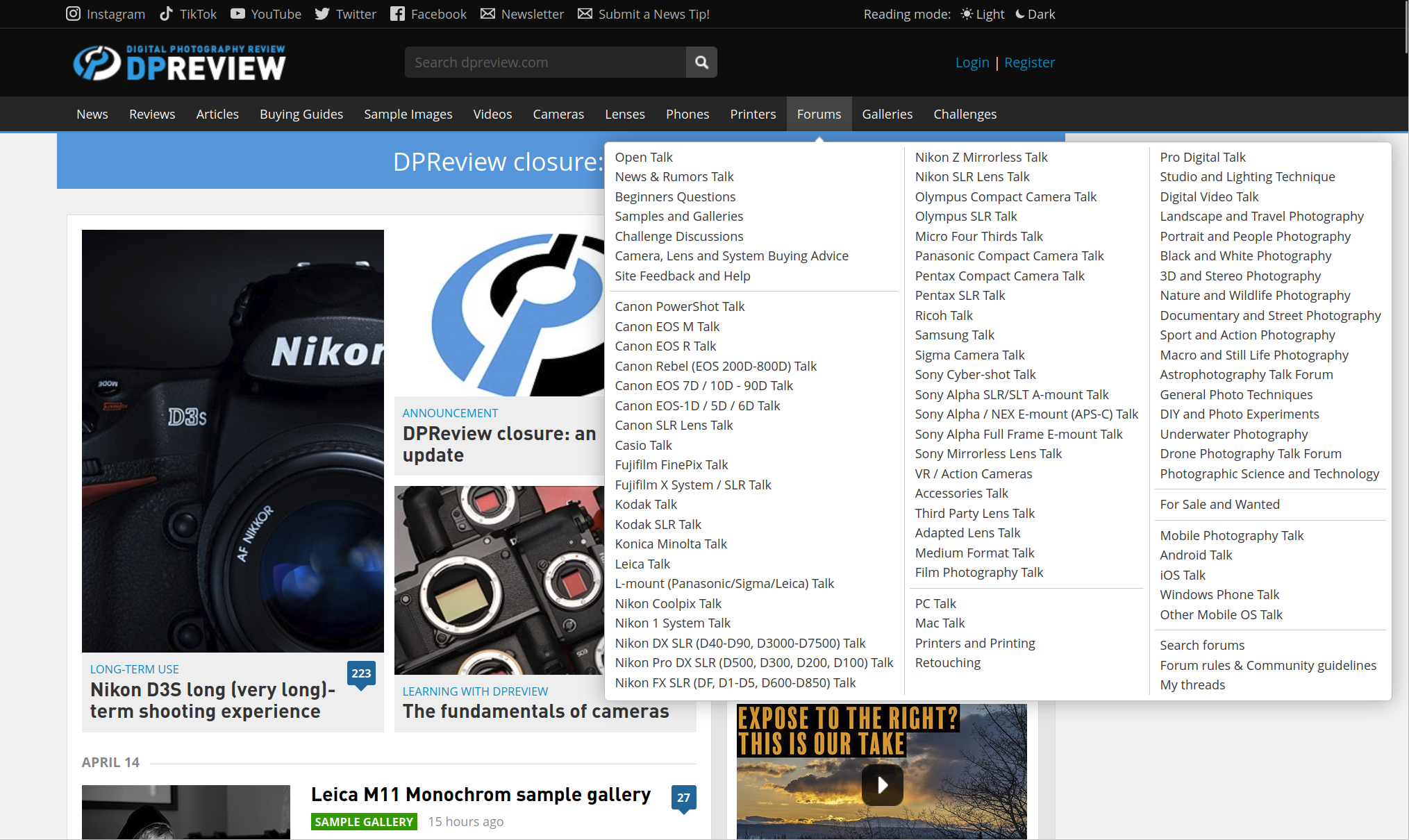The image size is (1409, 840).
Task: Click the Search dpreview.com field
Action: tap(545, 62)
